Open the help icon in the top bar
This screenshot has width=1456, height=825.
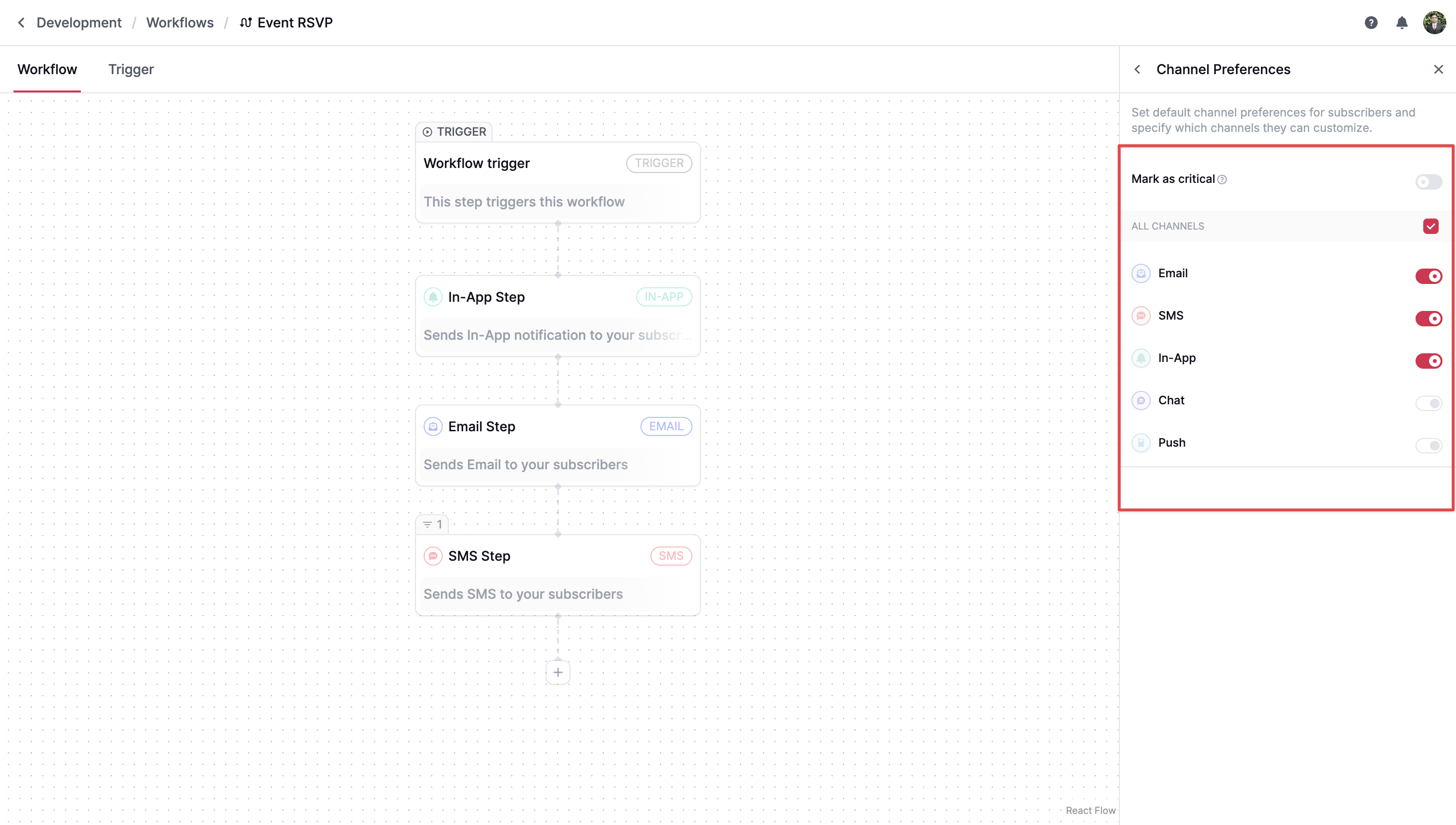(1372, 22)
